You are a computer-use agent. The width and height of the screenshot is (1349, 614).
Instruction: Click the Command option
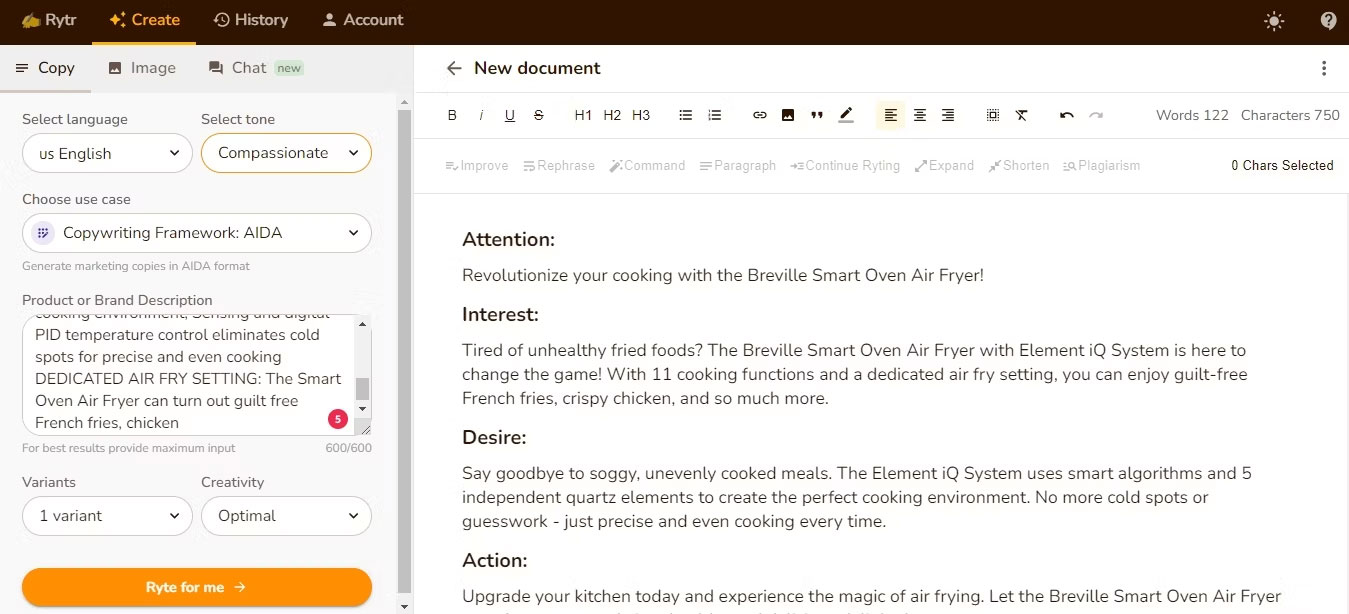(647, 166)
